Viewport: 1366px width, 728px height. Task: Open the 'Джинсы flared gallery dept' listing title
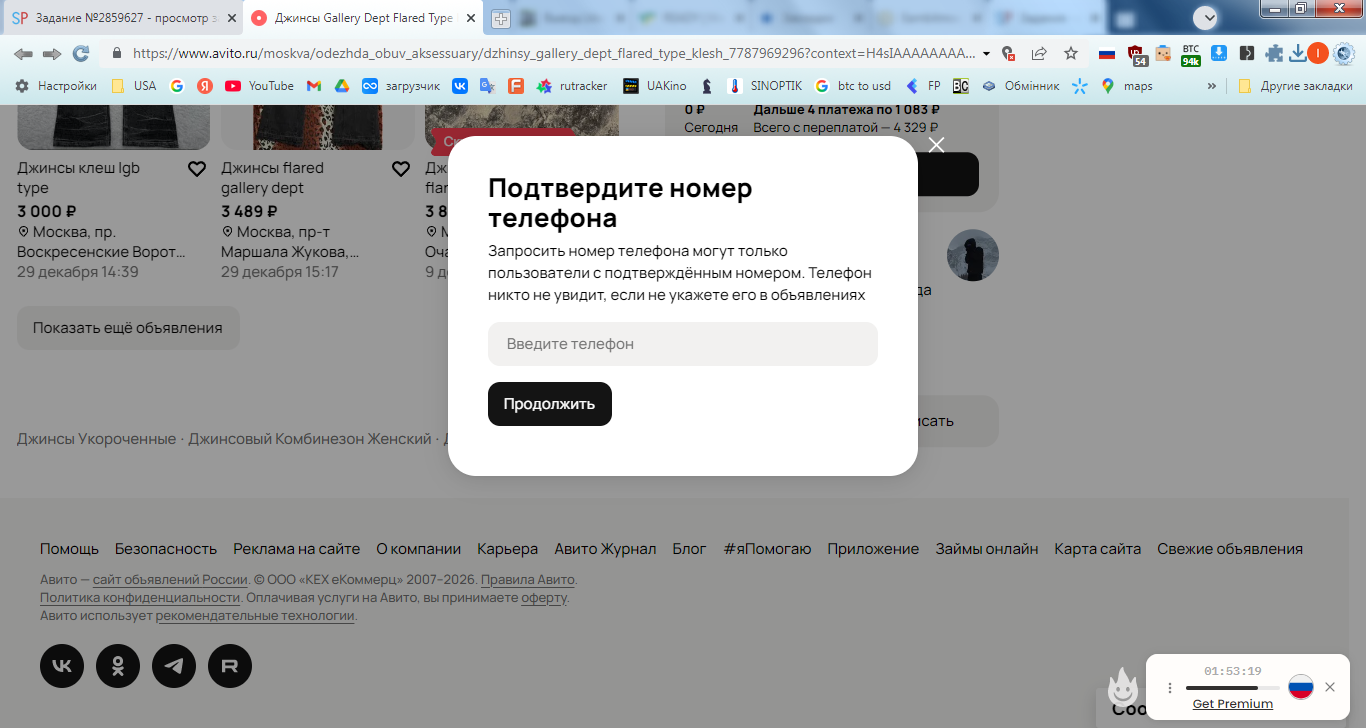[272, 178]
